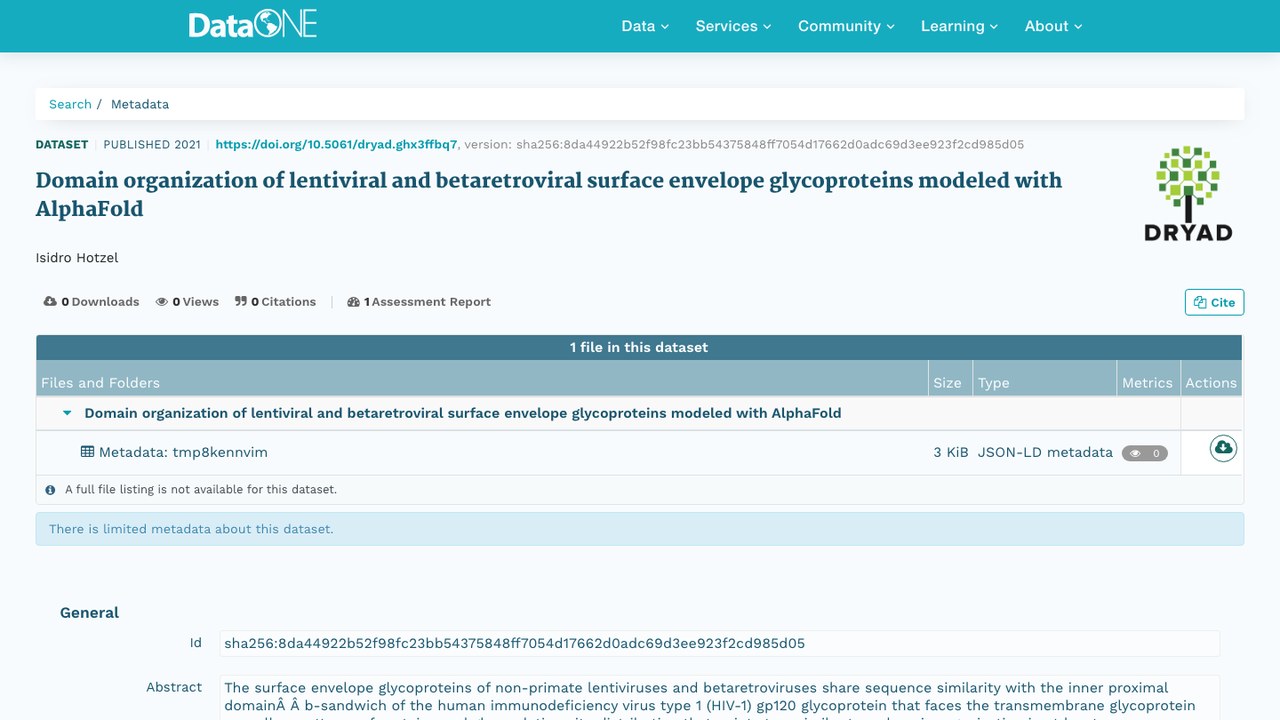This screenshot has width=1280, height=720.
Task: Click the Views eye icon
Action: [x=162, y=302]
